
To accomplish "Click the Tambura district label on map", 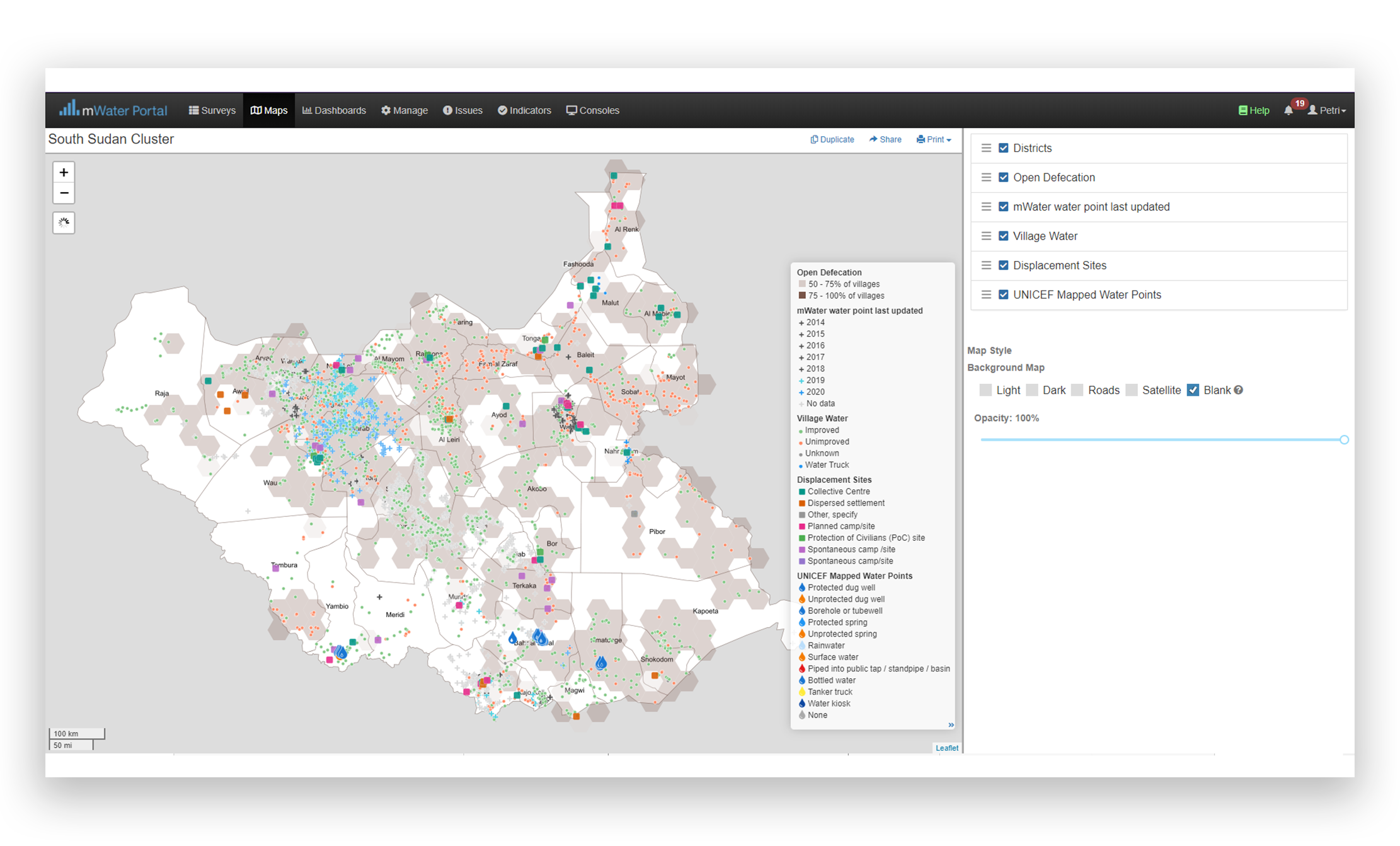I will (x=284, y=565).
